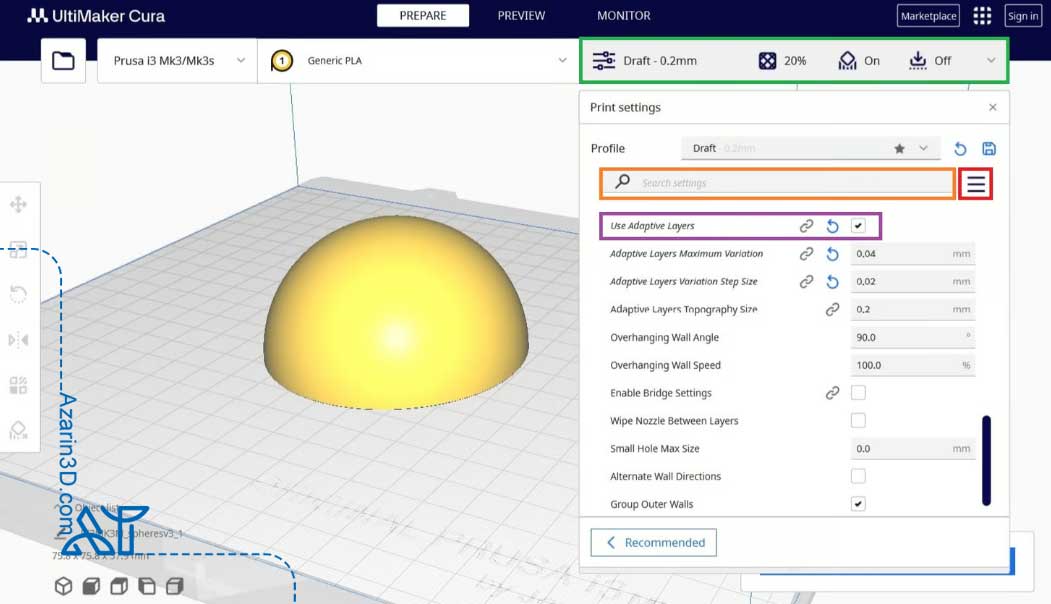Image resolution: width=1051 pixels, height=604 pixels.
Task: Check Alternate Wall Directions
Action: pos(858,476)
